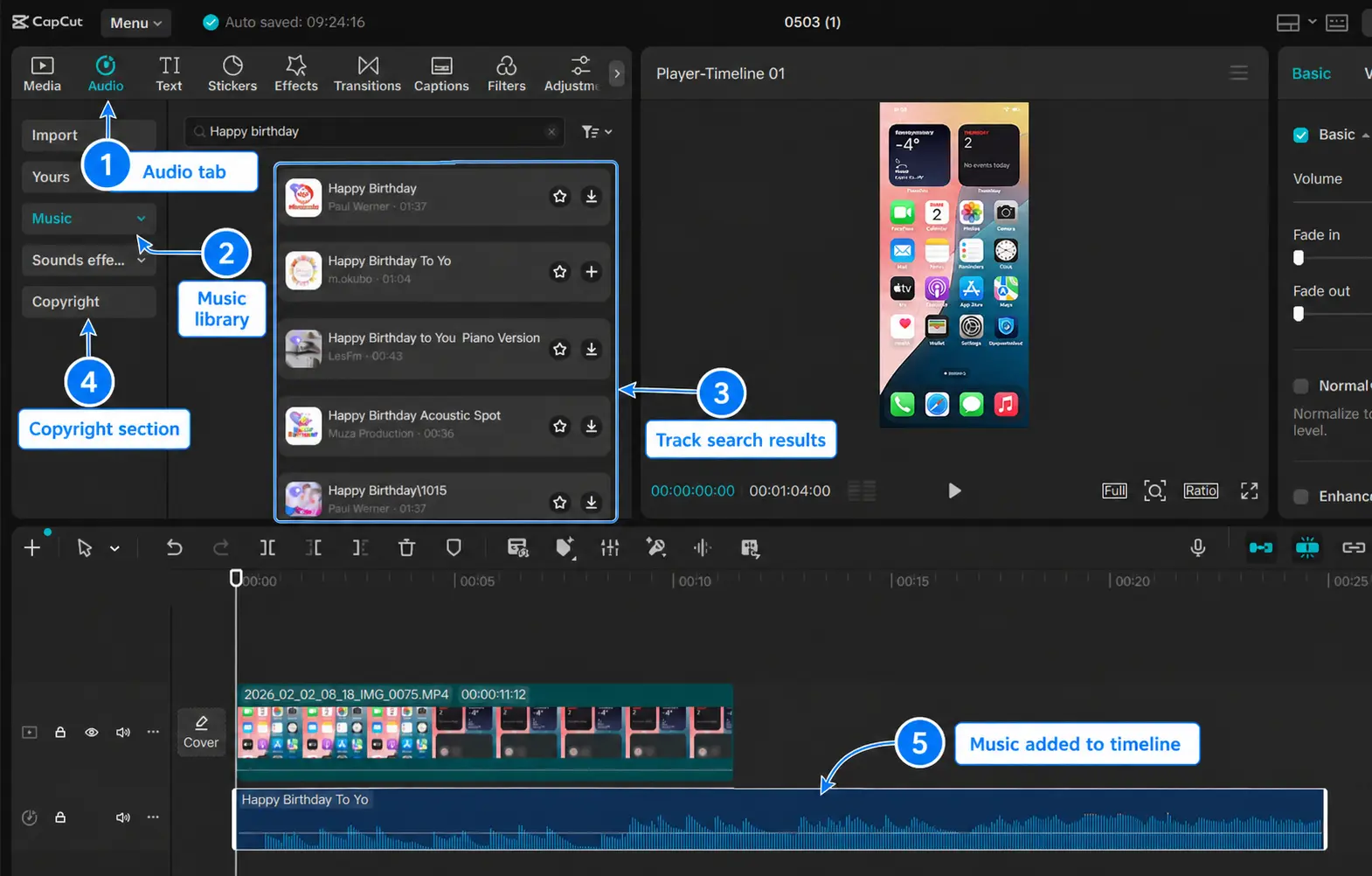Screen dimensions: 1372x876
Task: Choose the Select pointer tool
Action: (85, 548)
